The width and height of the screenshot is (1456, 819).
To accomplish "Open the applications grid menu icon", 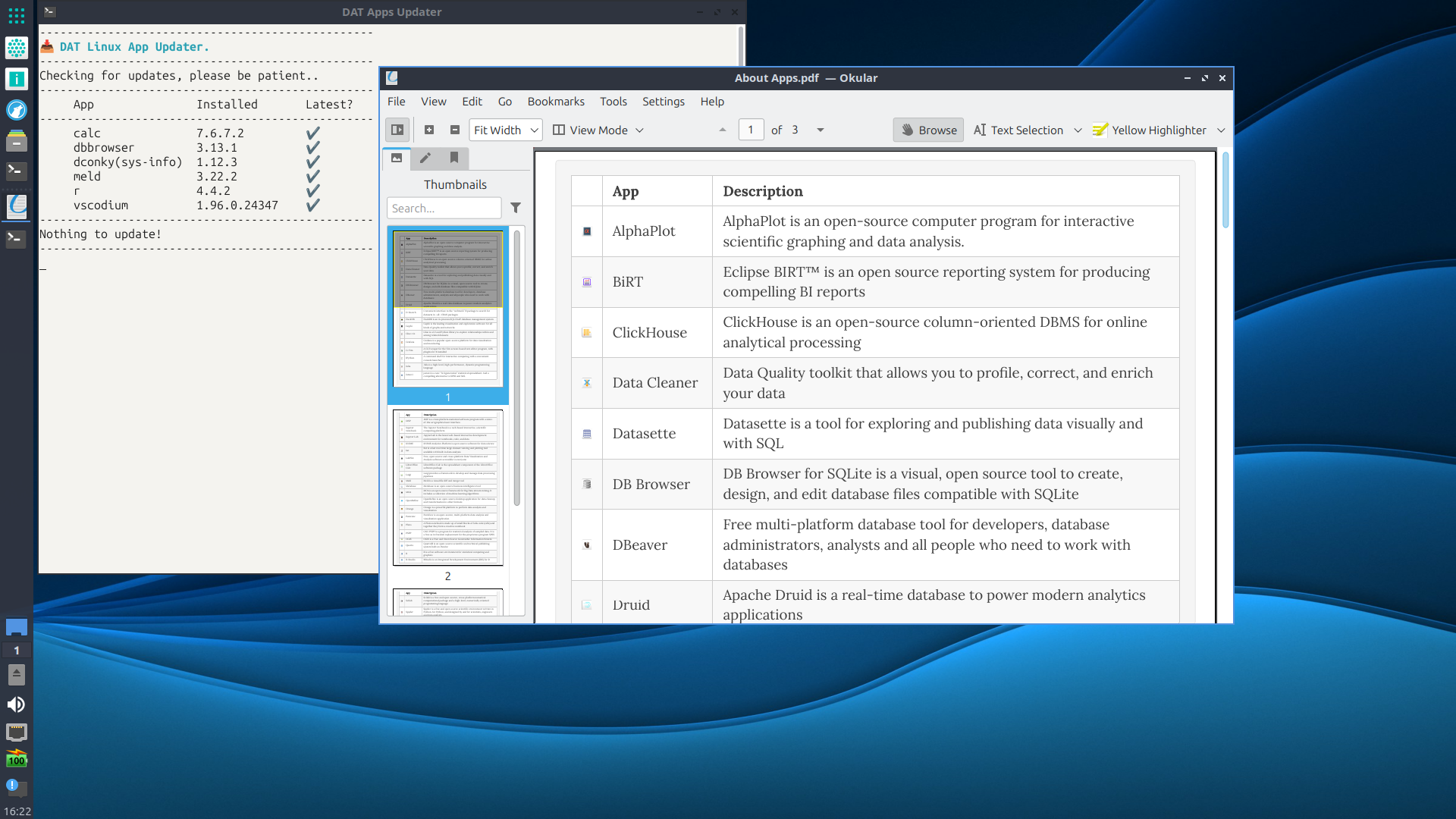I will click(17, 15).
